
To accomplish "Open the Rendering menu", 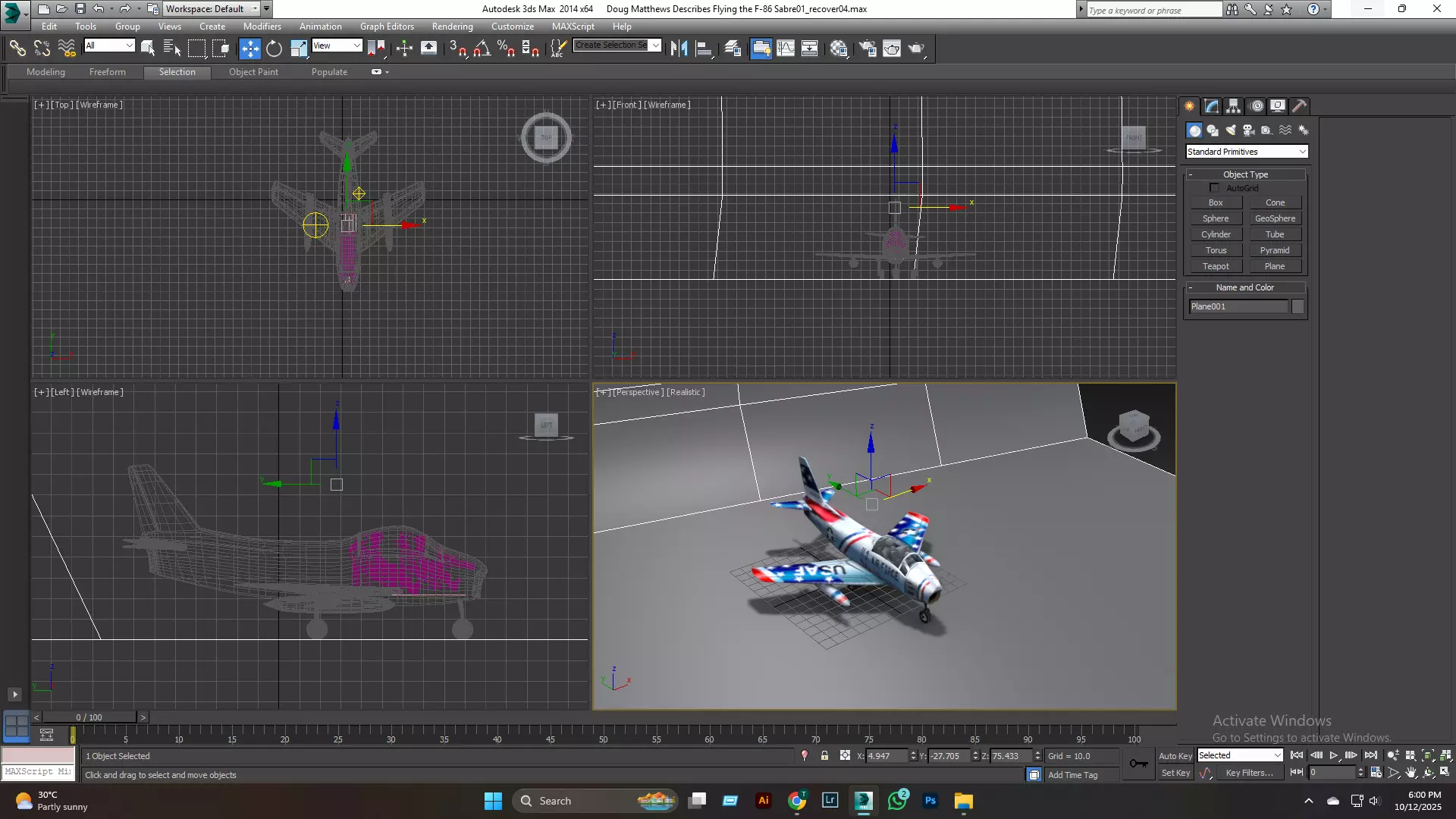I will 453,27.
